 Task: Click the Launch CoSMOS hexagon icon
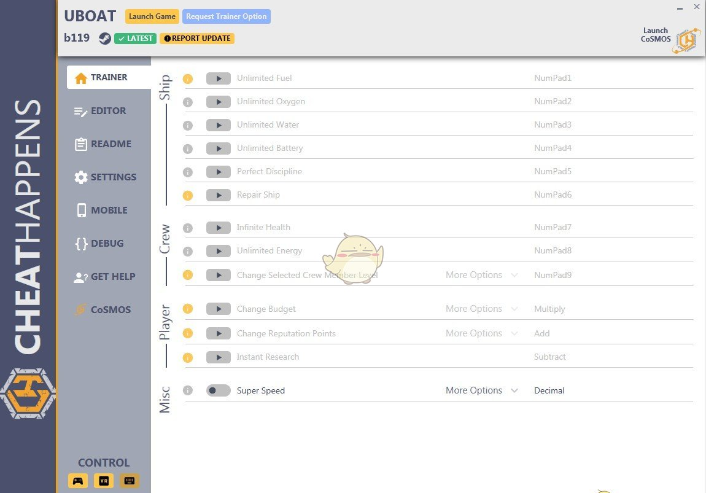click(x=686, y=41)
